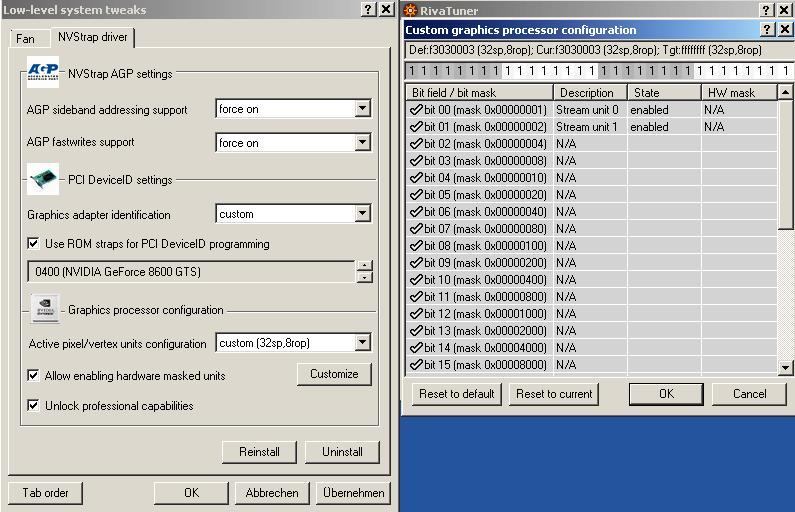
Task: Toggle checkmark for bit 15 mask 0x00008000
Action: pos(416,364)
